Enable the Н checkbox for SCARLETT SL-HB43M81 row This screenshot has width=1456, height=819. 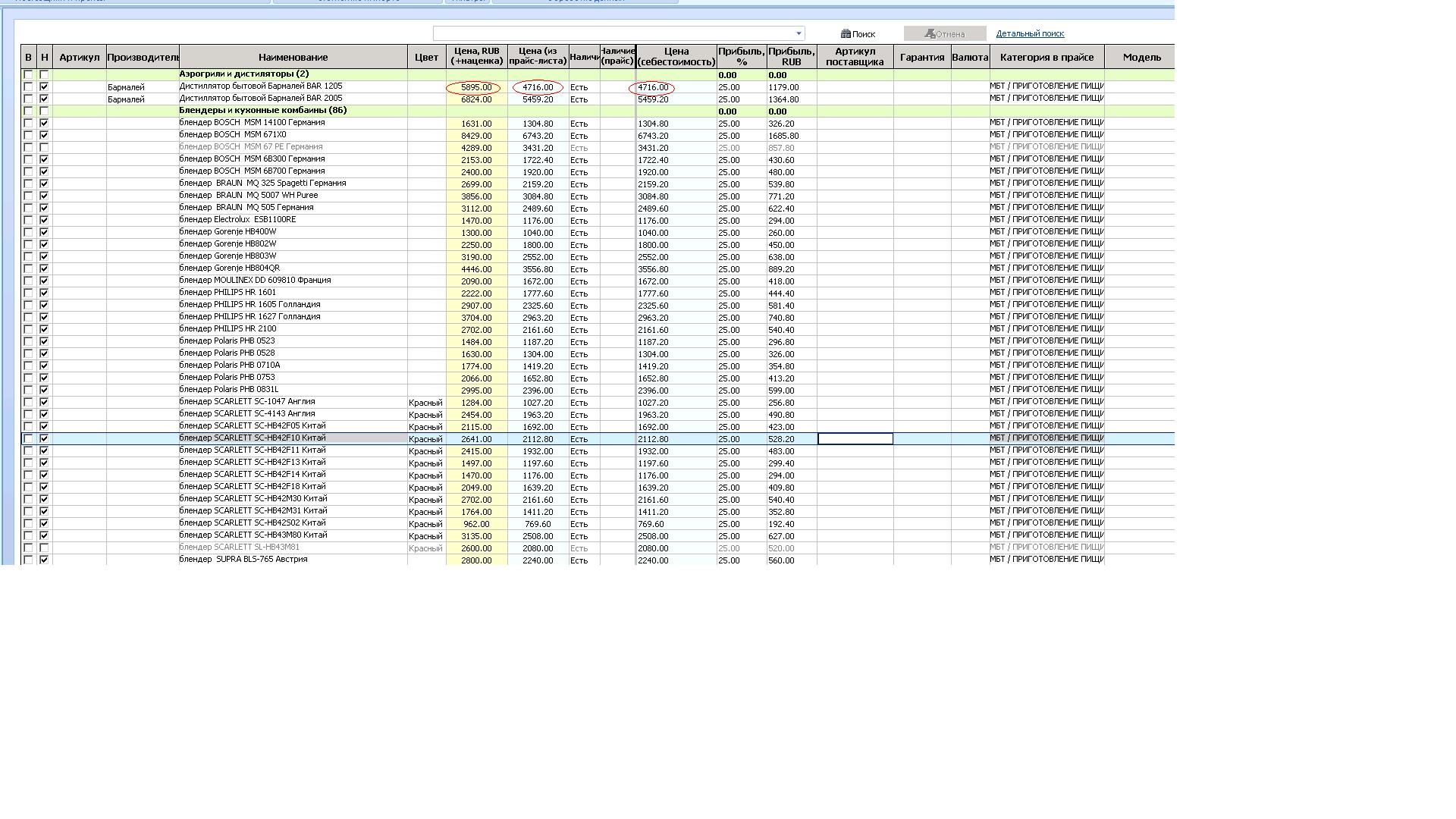point(44,548)
